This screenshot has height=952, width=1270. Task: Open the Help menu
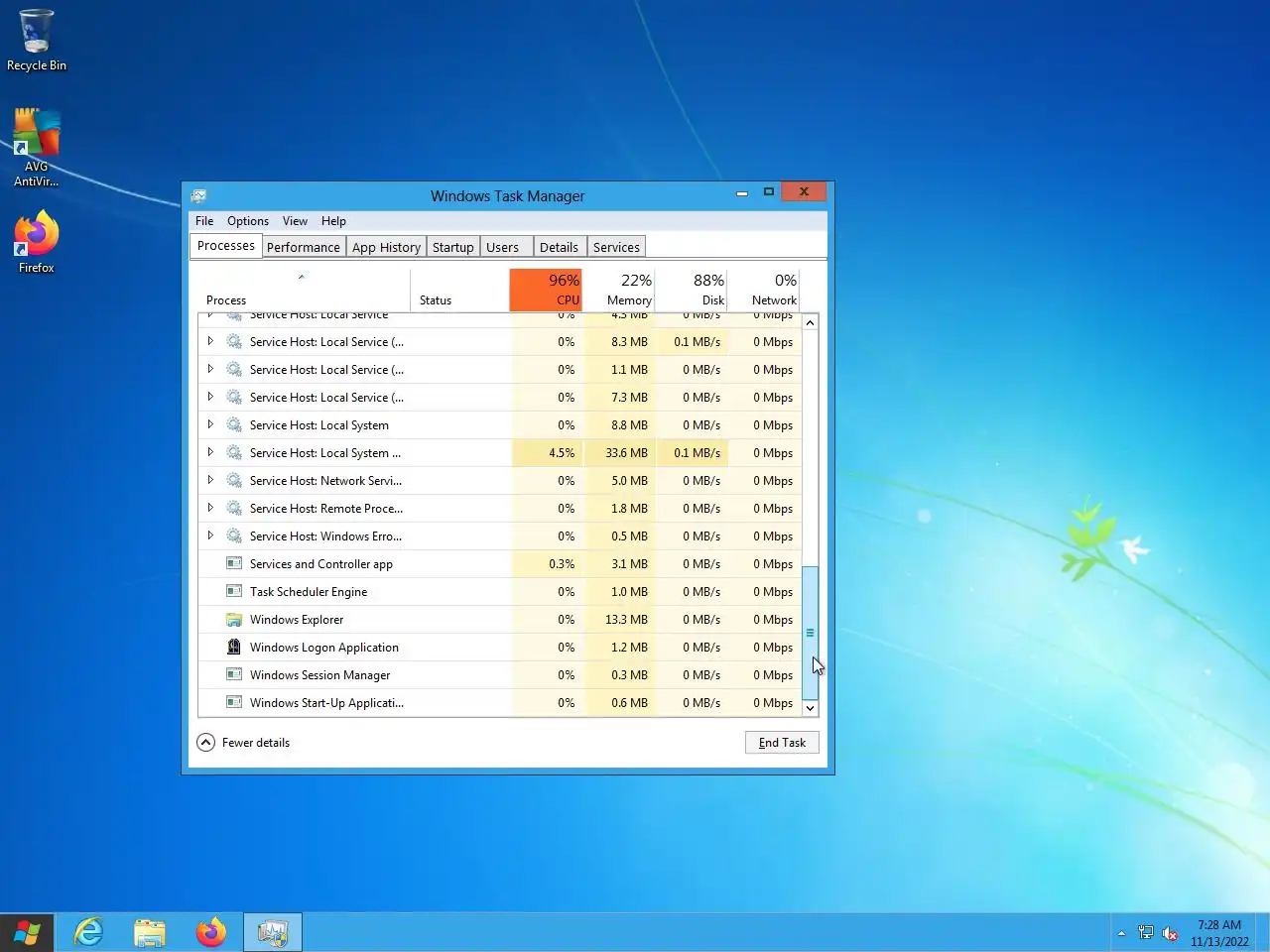(x=333, y=221)
